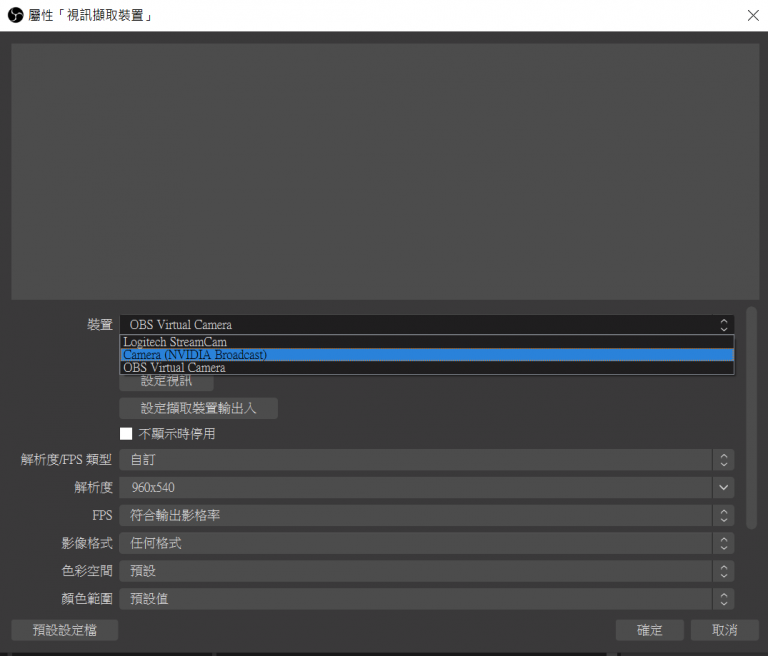Click the 預設設定檔 button

(65, 630)
